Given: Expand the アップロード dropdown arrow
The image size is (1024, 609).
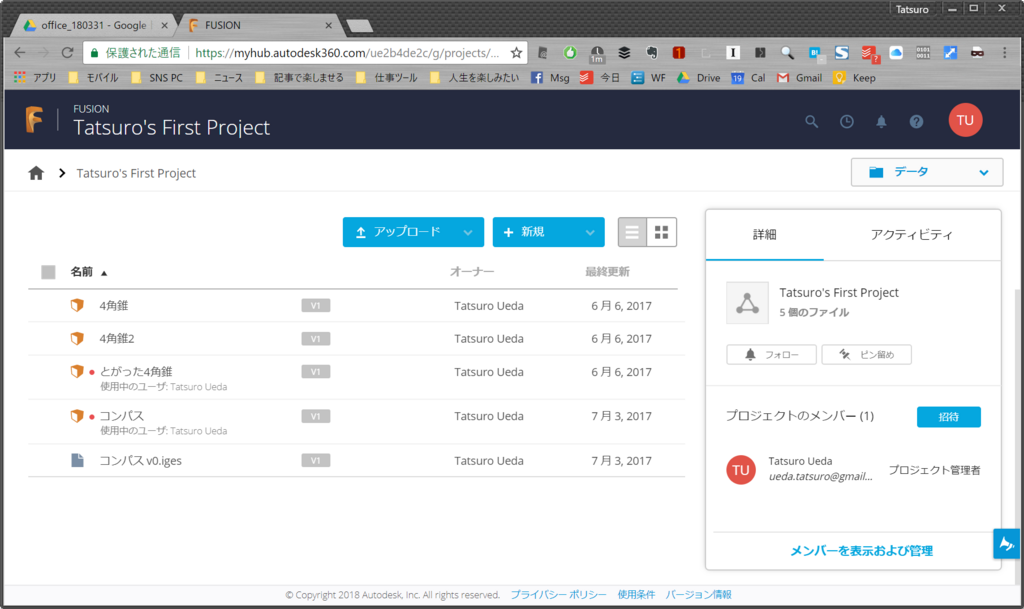Looking at the screenshot, I should pyautogui.click(x=468, y=232).
